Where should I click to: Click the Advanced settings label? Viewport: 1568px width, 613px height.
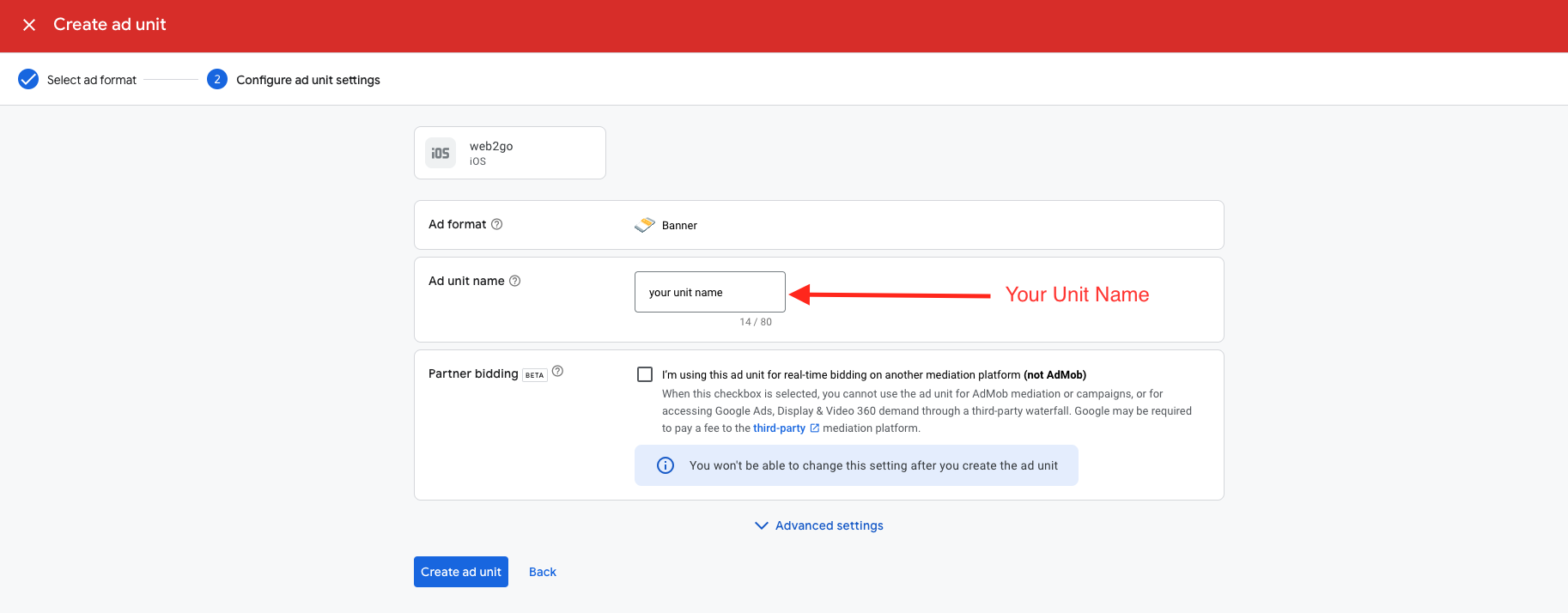click(x=829, y=525)
